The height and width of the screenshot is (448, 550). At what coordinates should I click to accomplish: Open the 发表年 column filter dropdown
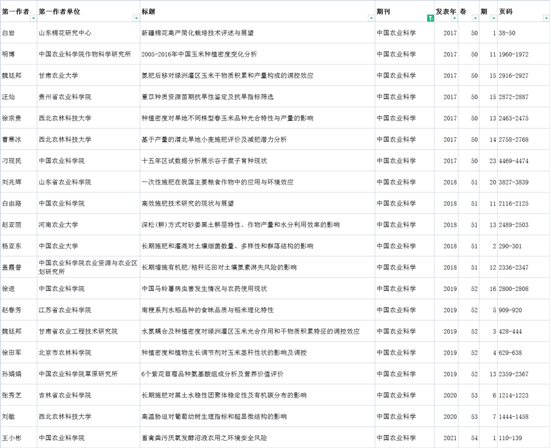pos(454,18)
